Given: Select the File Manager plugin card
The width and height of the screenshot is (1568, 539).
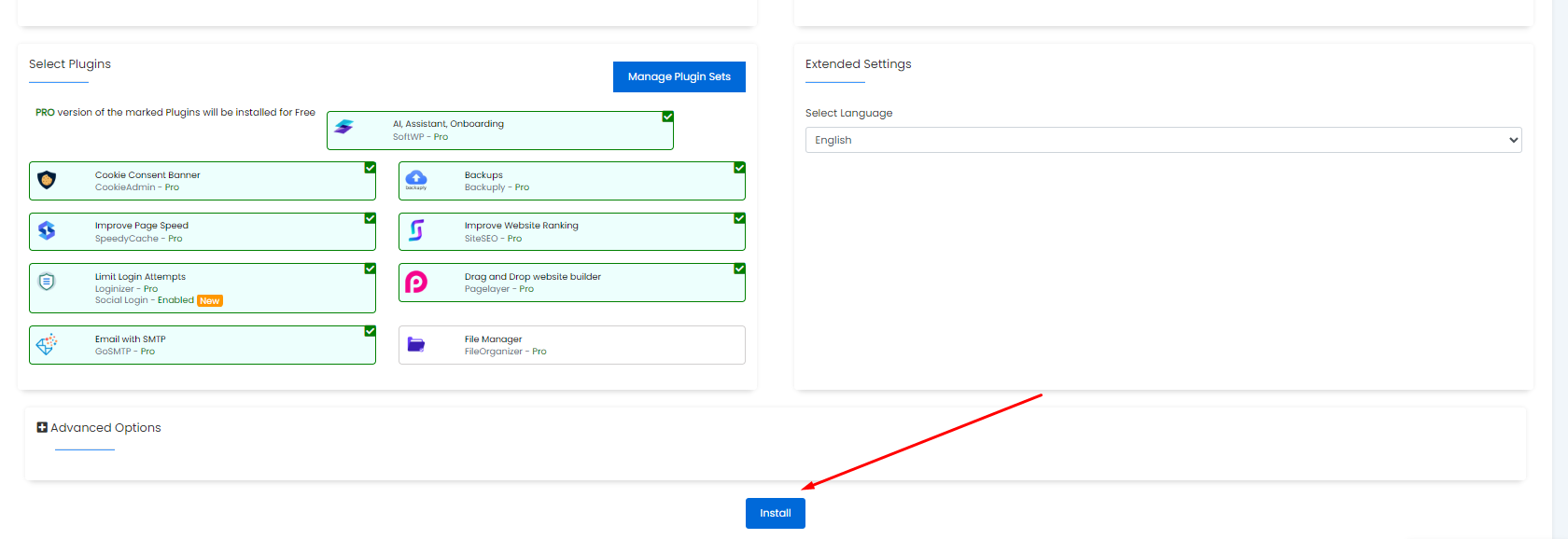Looking at the screenshot, I should click(571, 345).
